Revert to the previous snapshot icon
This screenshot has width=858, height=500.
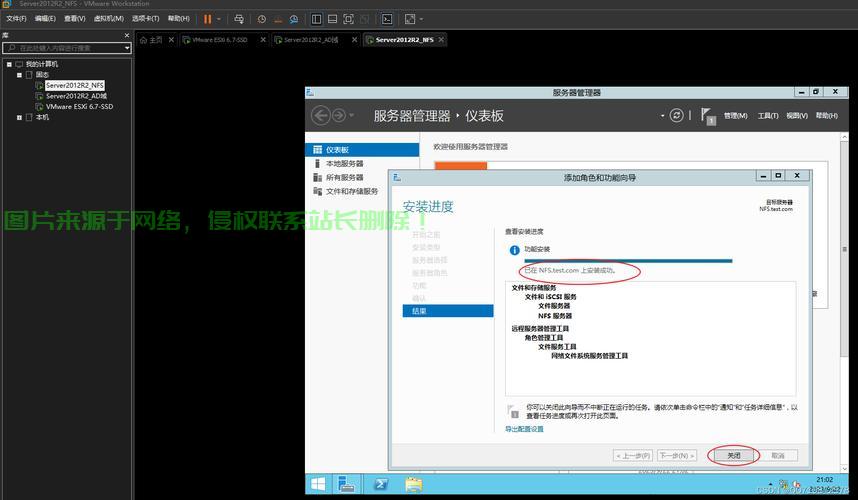click(x=278, y=19)
